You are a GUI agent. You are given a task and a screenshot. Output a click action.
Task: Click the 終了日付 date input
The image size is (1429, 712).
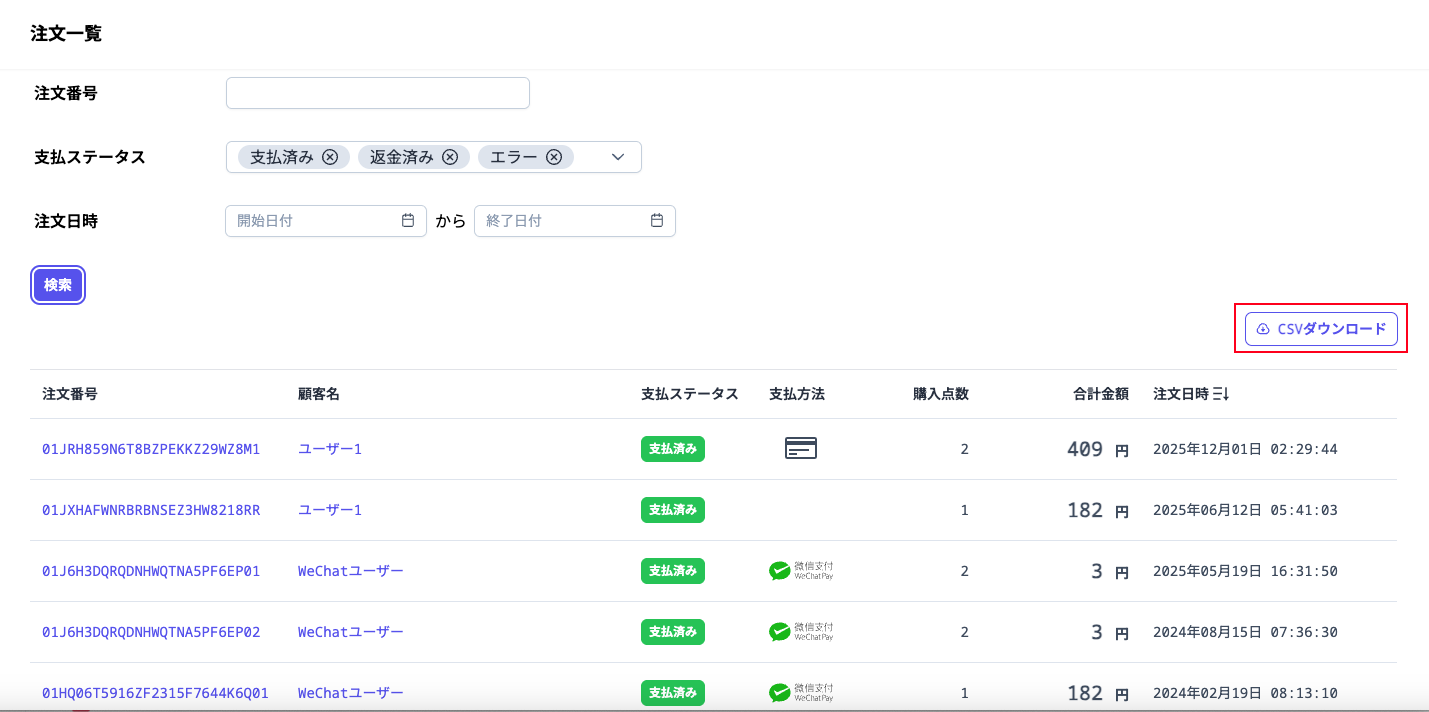click(x=575, y=221)
